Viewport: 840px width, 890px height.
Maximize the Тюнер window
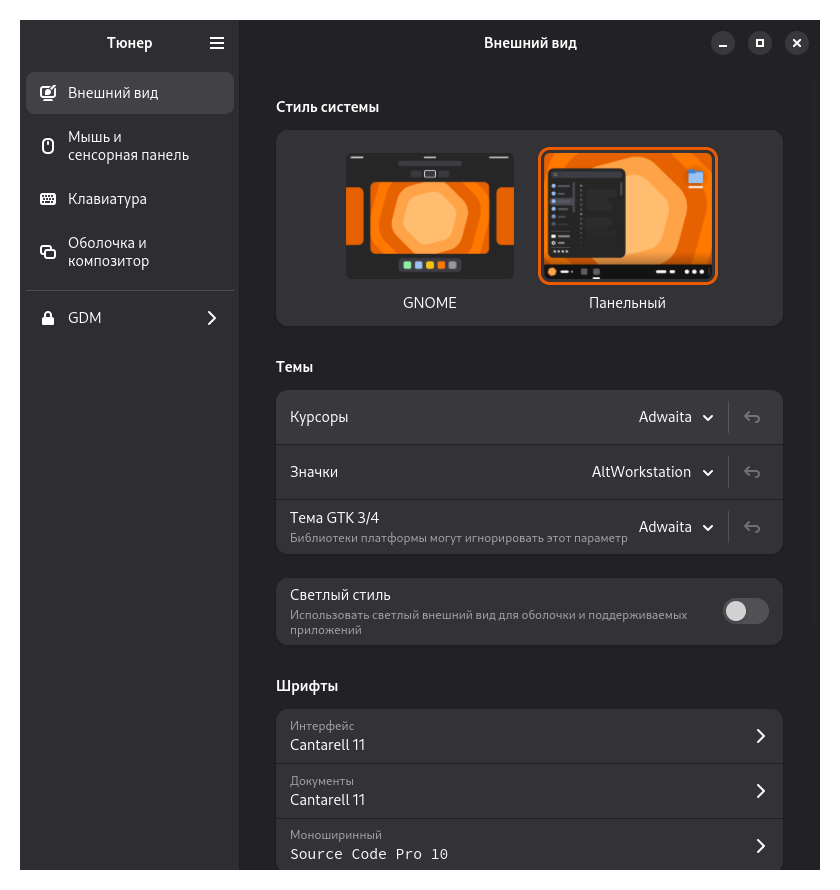(760, 43)
